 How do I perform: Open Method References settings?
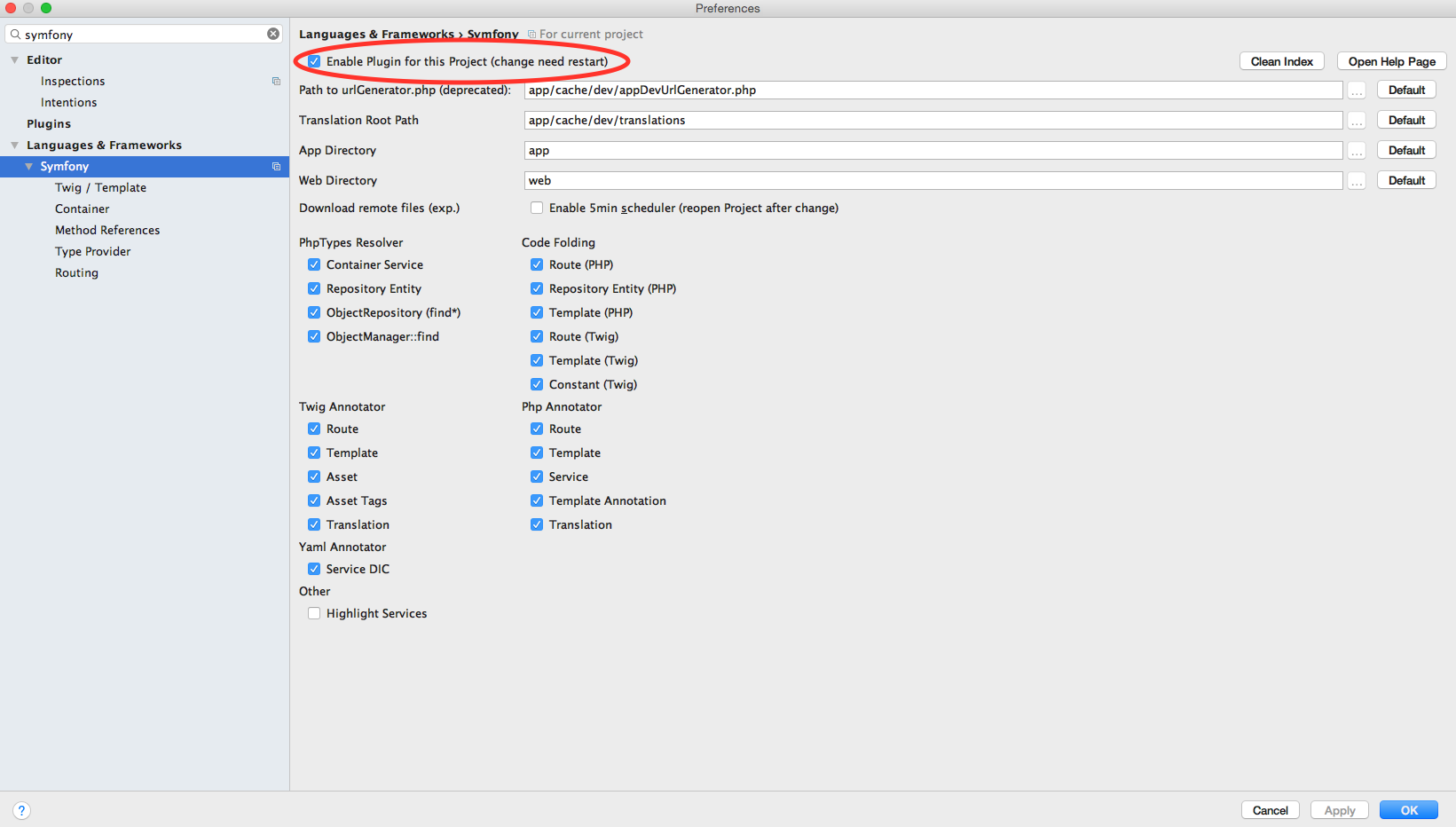107,230
